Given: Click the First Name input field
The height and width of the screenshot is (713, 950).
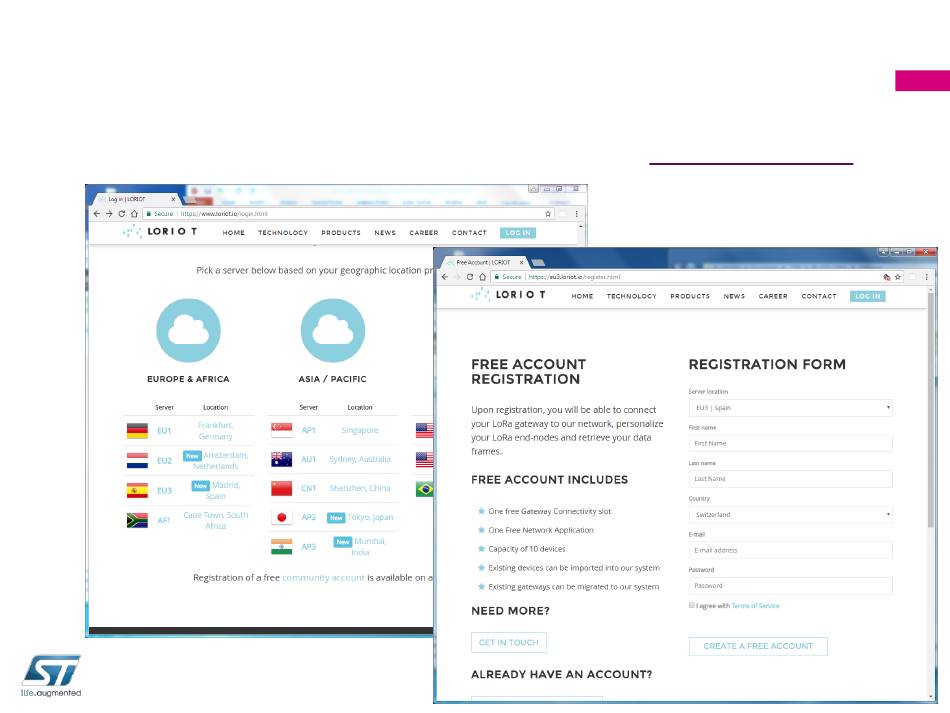Looking at the screenshot, I should pos(790,443).
